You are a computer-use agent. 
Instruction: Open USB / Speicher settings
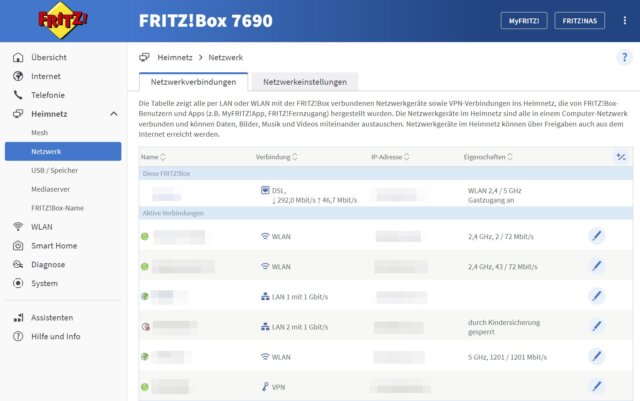pyautogui.click(x=54, y=170)
